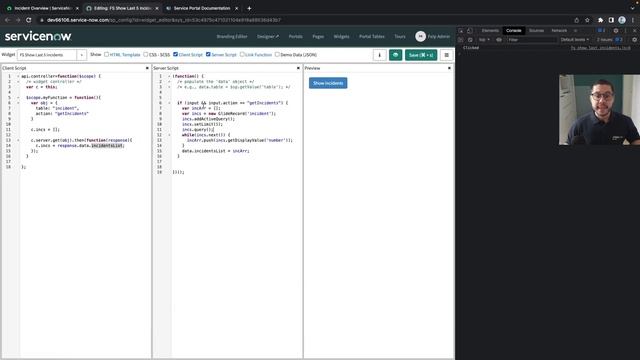Open browser extensions puzzle icon
This screenshot has height=360, width=640.
(x=600, y=20)
